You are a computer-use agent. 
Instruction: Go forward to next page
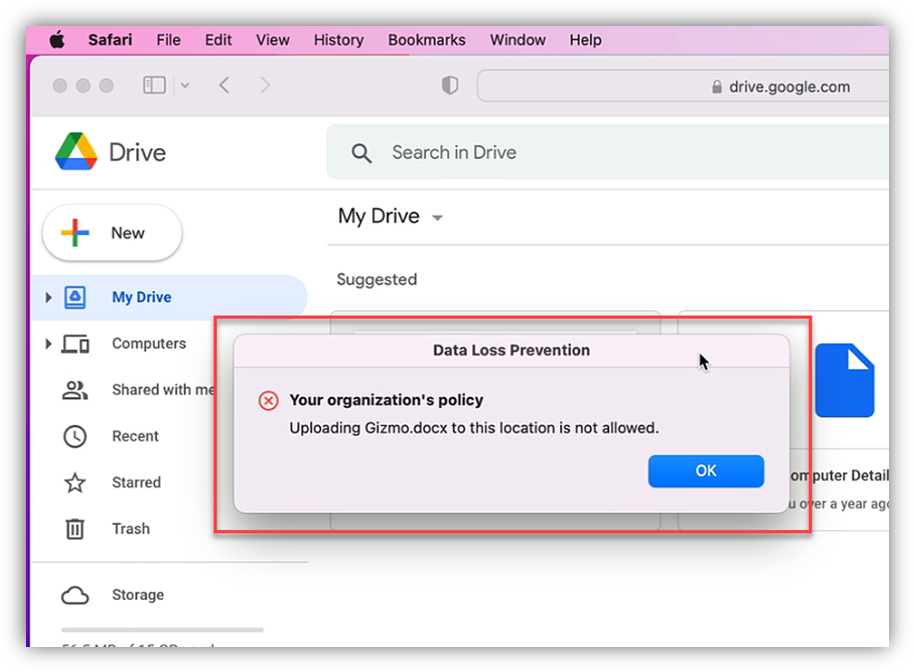coord(265,86)
